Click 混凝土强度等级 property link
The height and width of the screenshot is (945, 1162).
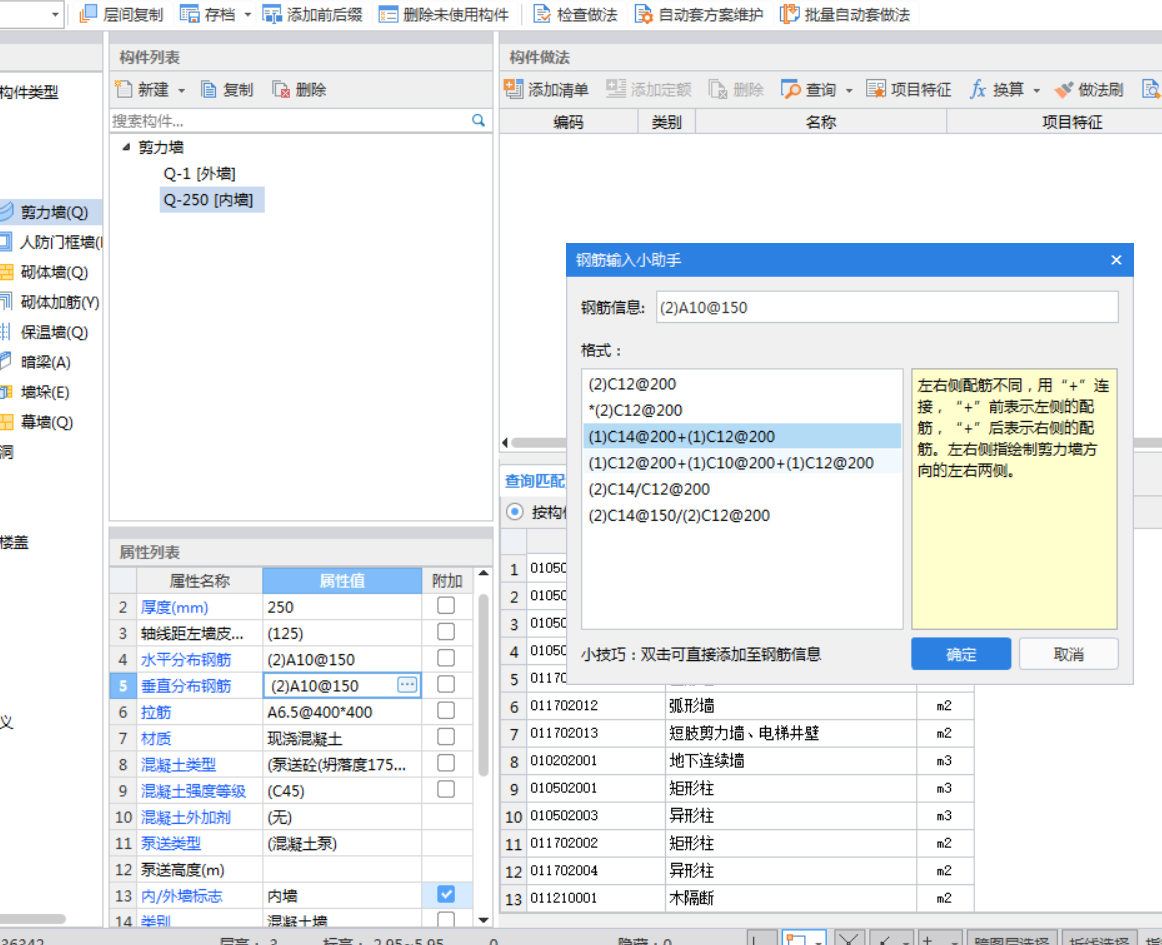click(x=193, y=792)
